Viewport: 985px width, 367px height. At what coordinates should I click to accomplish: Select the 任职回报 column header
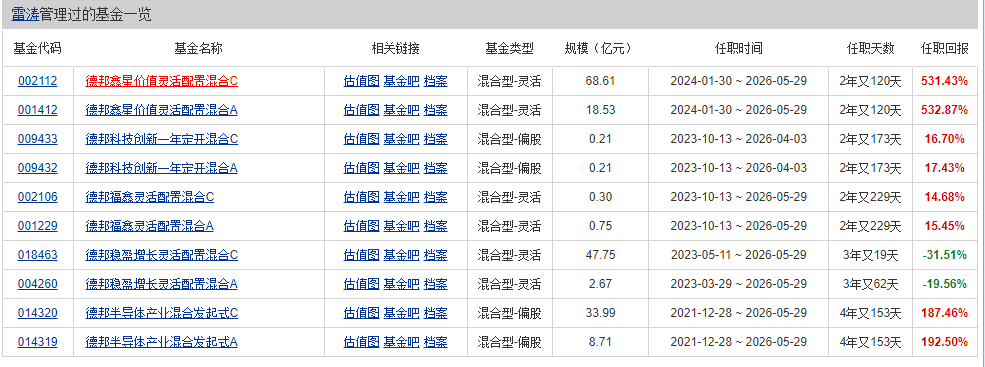[x=944, y=48]
